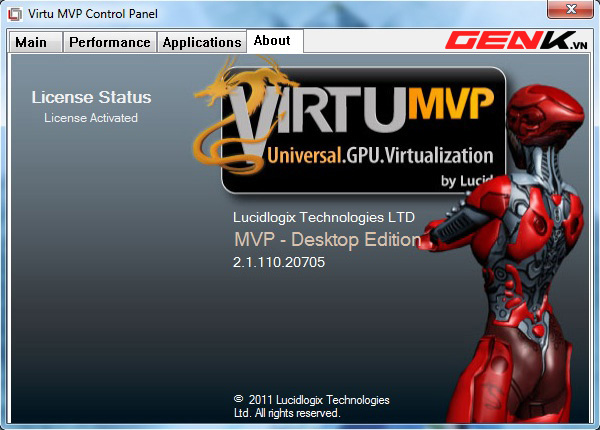Click the 2011 Lucidlogix copyright notice
The height and width of the screenshot is (430, 600).
[x=311, y=406]
